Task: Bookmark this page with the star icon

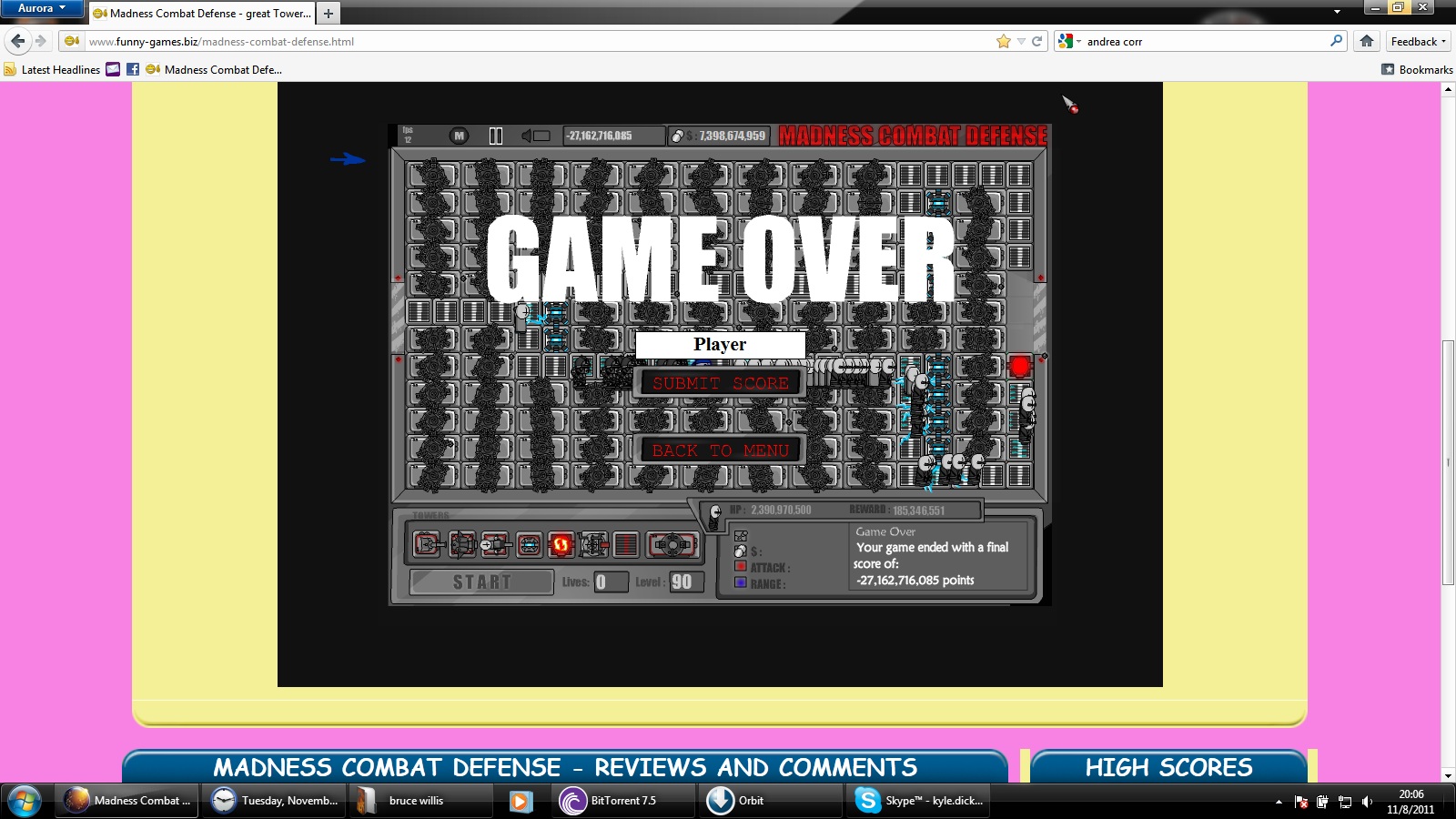Action: point(1004,41)
